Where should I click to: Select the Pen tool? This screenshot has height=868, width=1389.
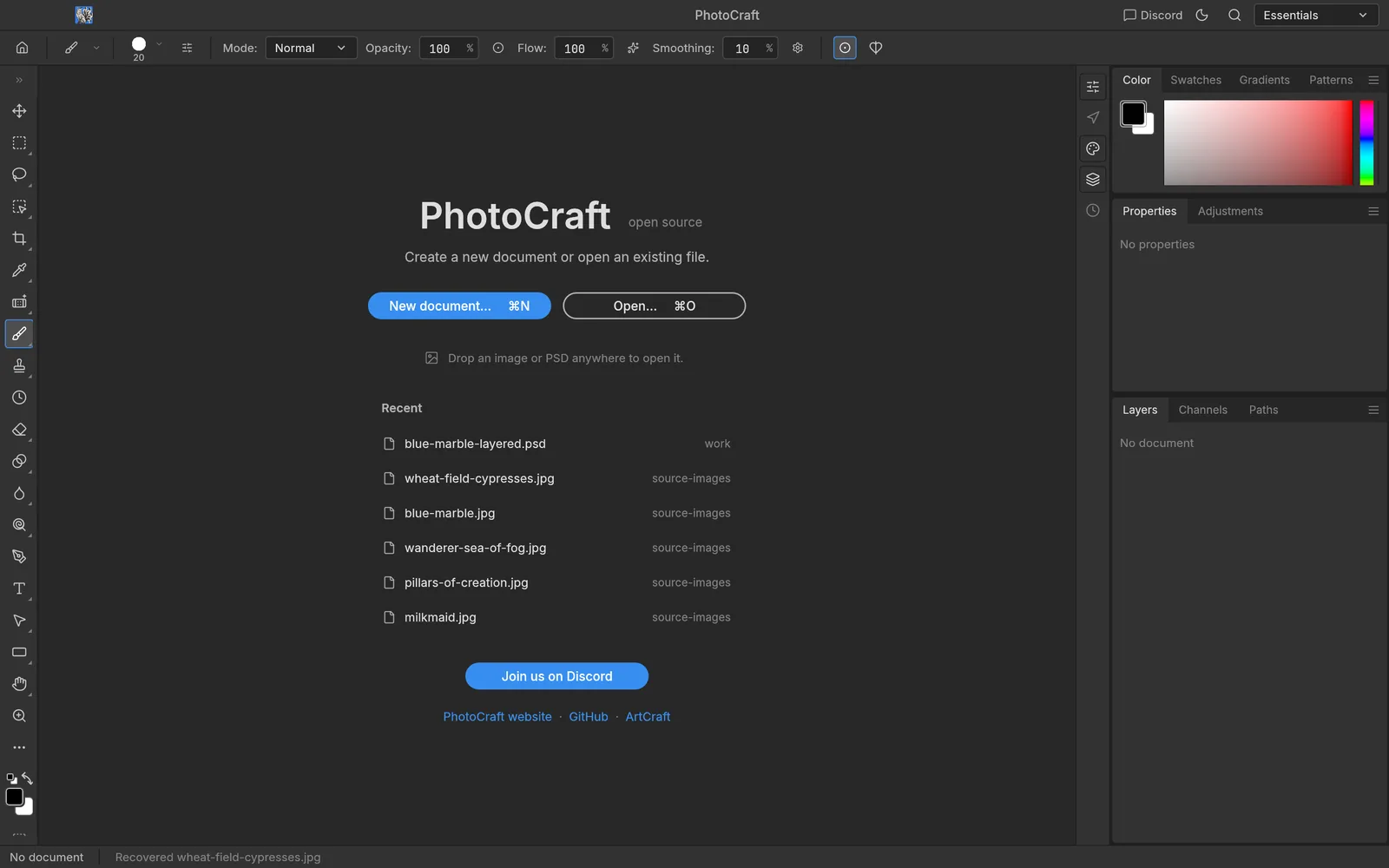pos(19,556)
